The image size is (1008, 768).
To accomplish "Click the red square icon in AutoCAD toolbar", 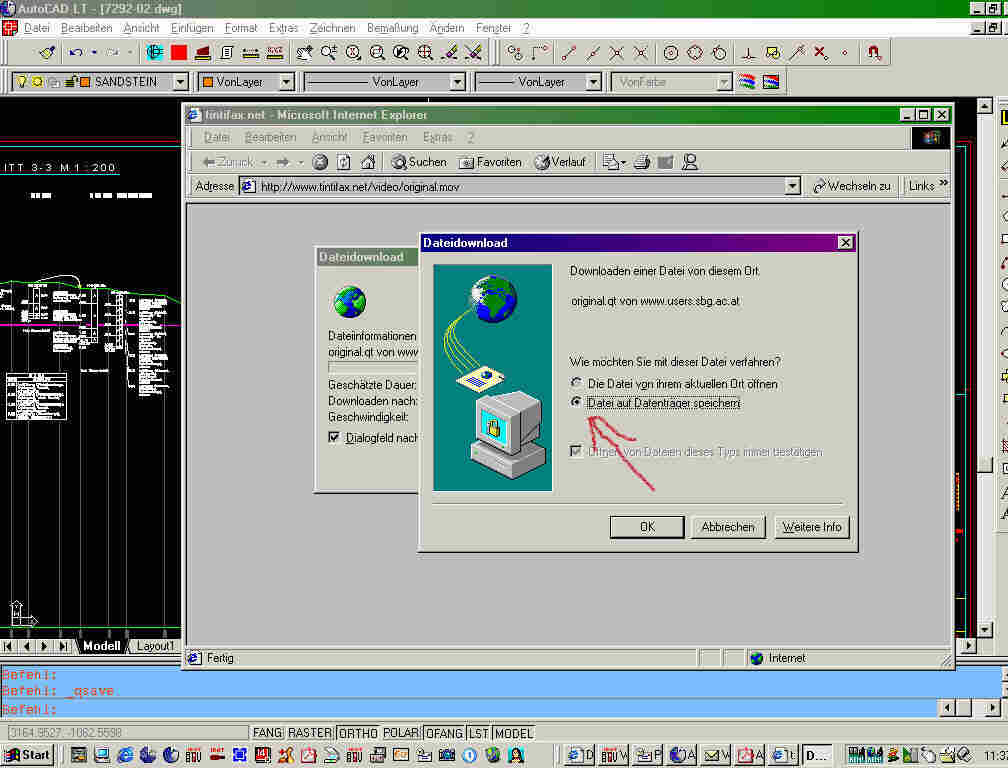I will tap(179, 52).
